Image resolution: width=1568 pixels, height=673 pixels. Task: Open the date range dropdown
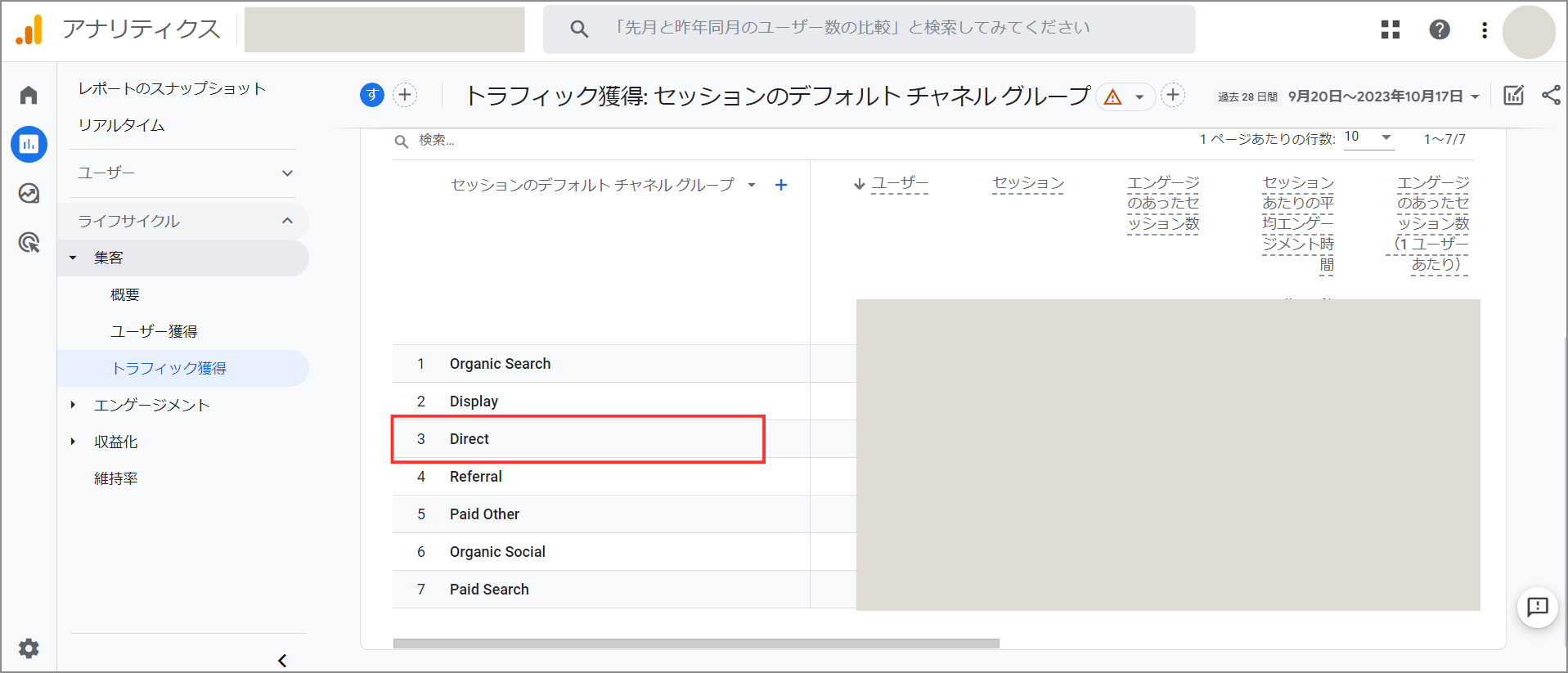click(x=1384, y=96)
